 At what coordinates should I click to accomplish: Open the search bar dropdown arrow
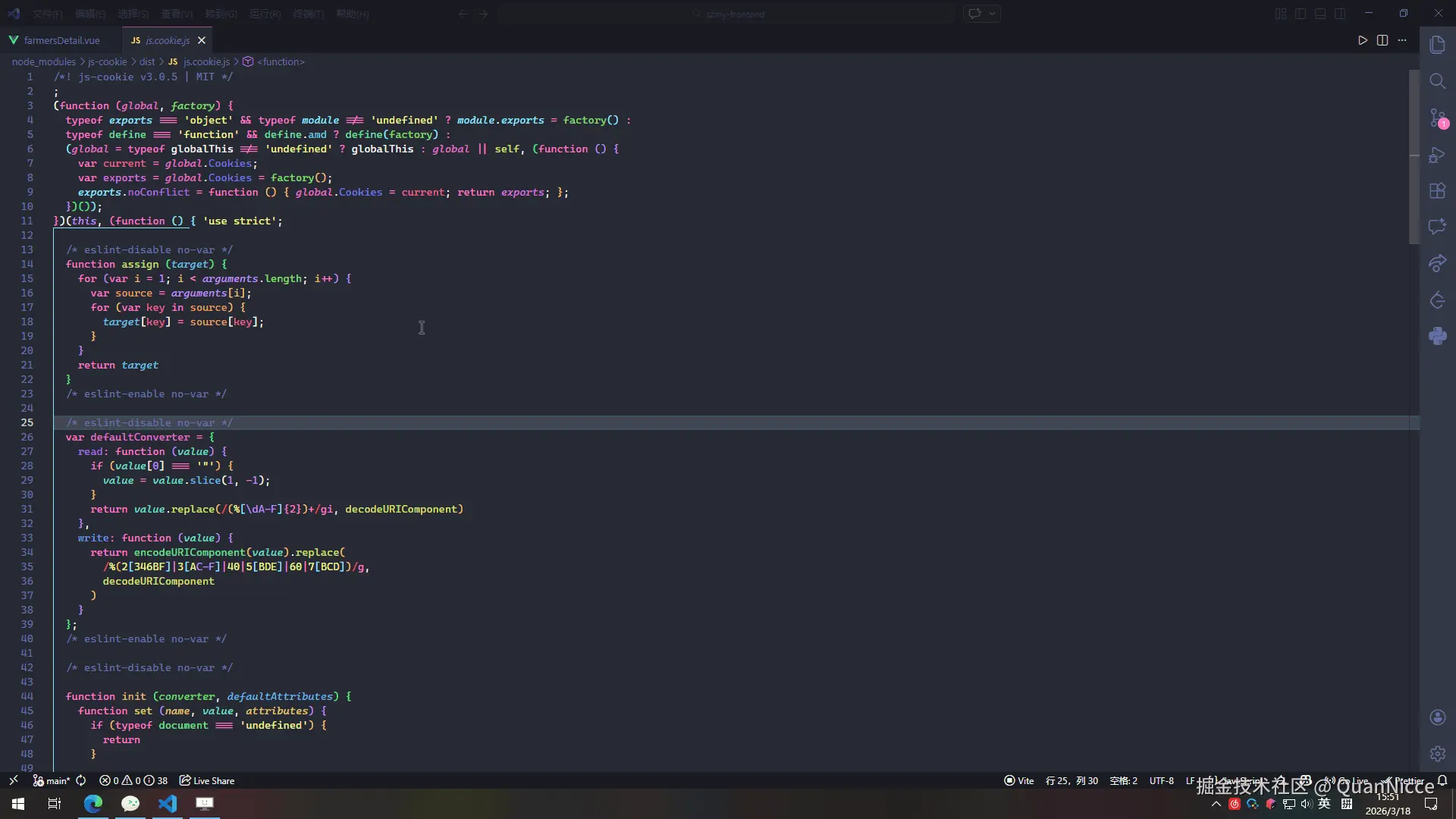pyautogui.click(x=993, y=13)
